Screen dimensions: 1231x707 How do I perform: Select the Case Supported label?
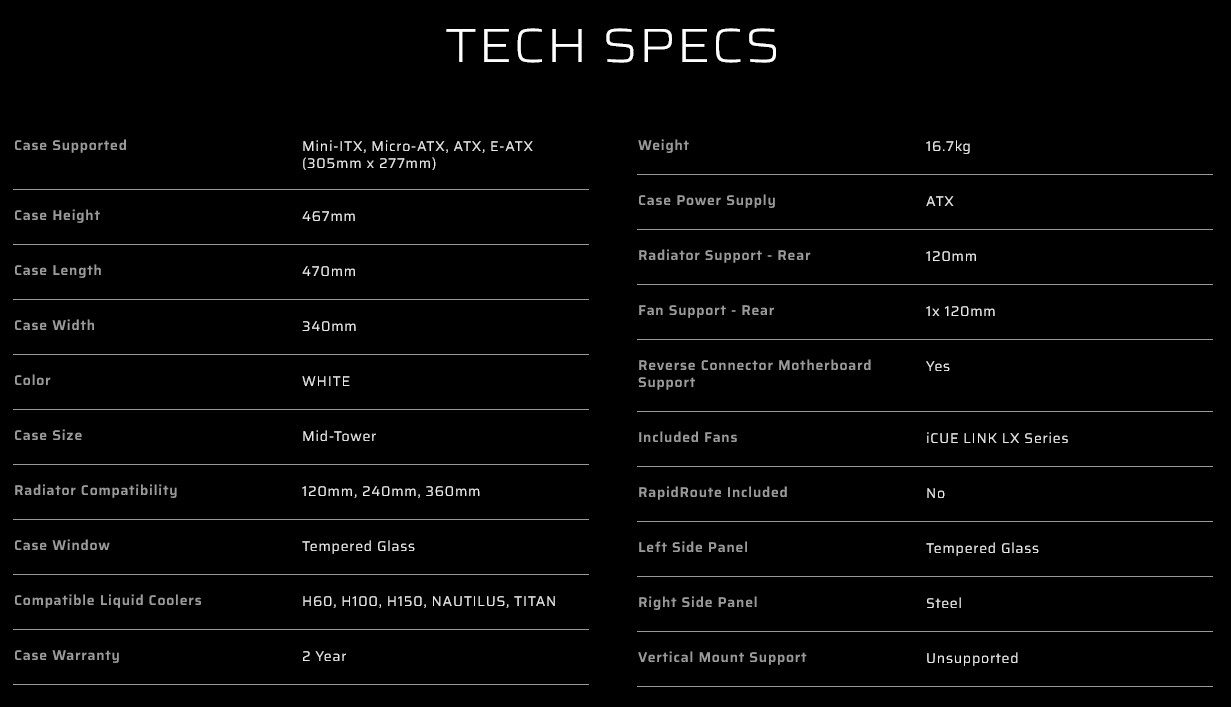point(70,146)
